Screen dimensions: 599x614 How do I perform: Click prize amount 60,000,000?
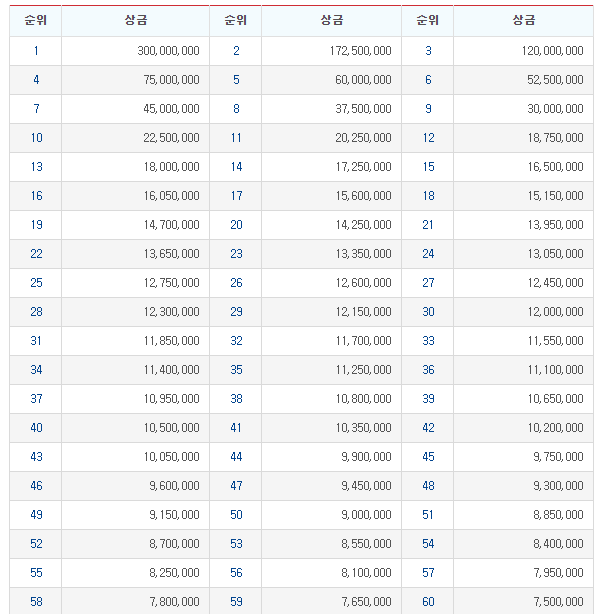[x=363, y=80]
